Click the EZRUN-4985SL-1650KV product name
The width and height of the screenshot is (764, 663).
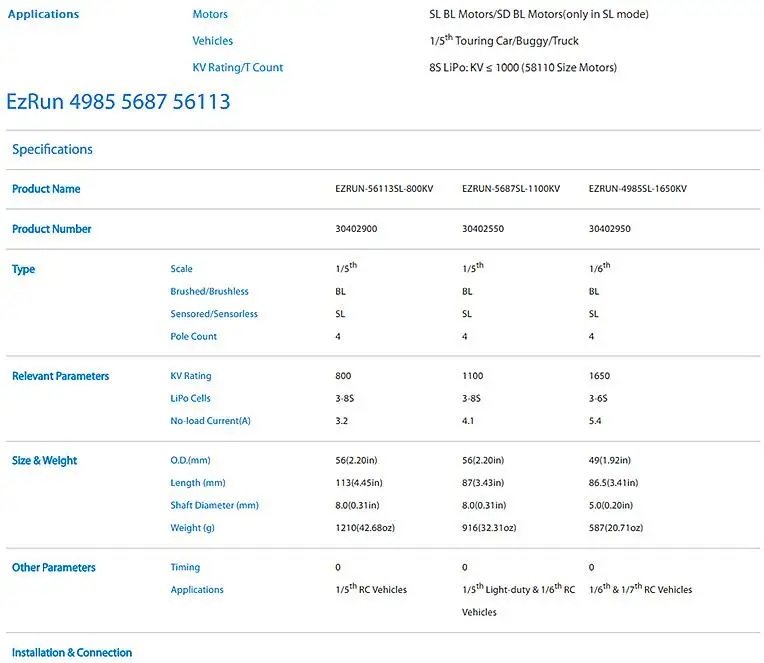coord(638,189)
